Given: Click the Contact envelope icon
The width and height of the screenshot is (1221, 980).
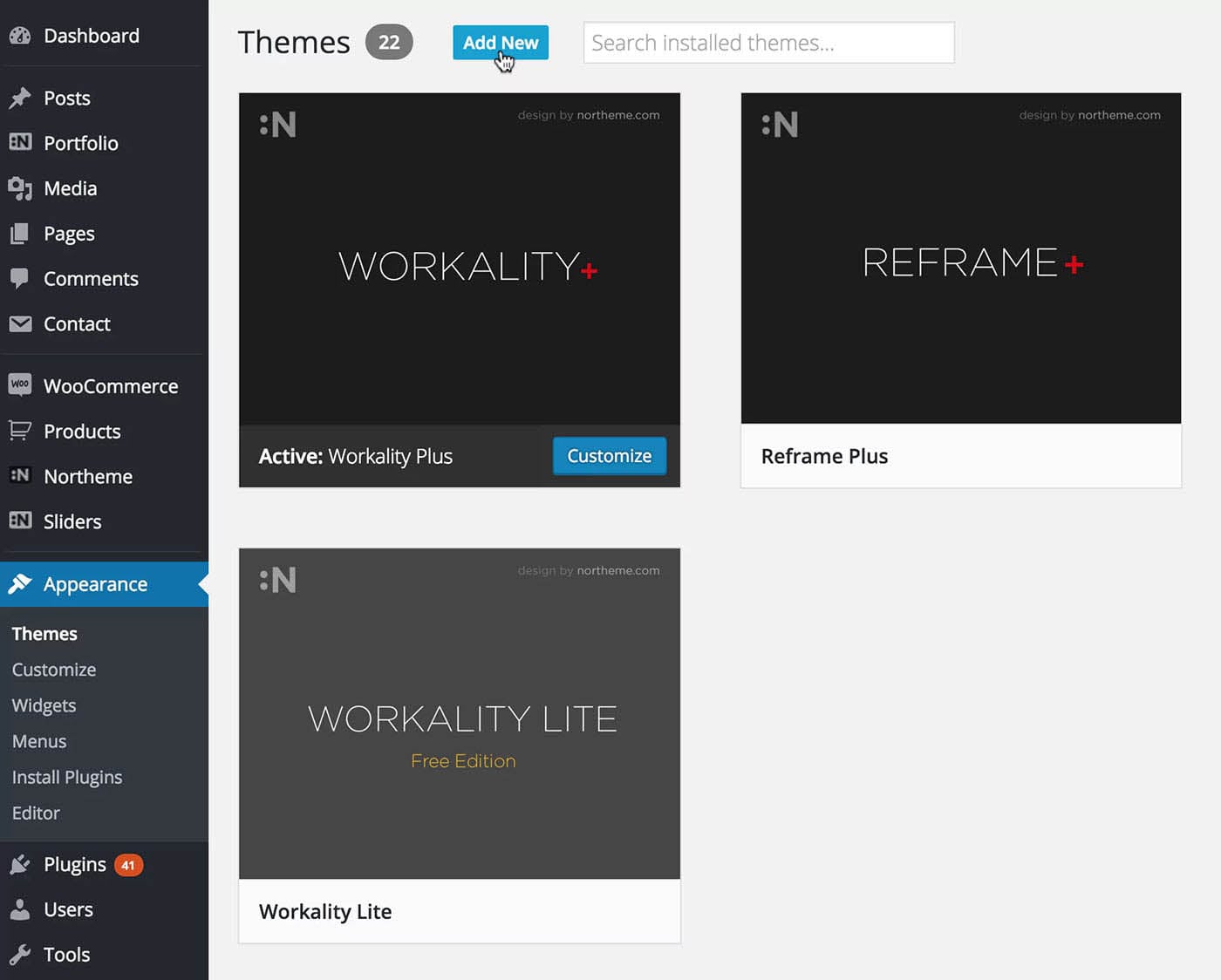Looking at the screenshot, I should (20, 323).
